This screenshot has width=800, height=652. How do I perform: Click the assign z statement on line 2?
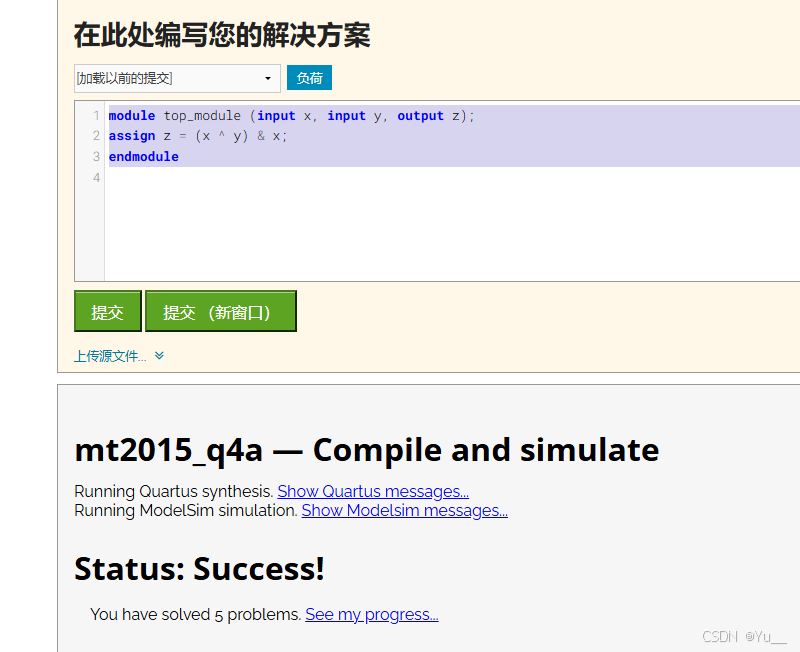point(198,136)
